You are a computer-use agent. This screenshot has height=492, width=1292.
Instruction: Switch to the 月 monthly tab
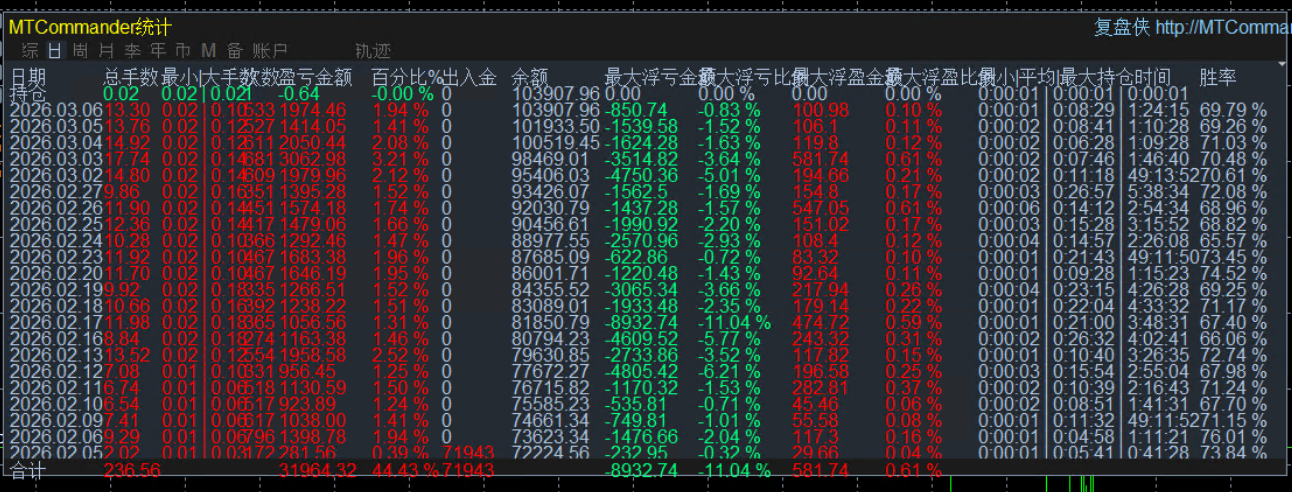106,50
